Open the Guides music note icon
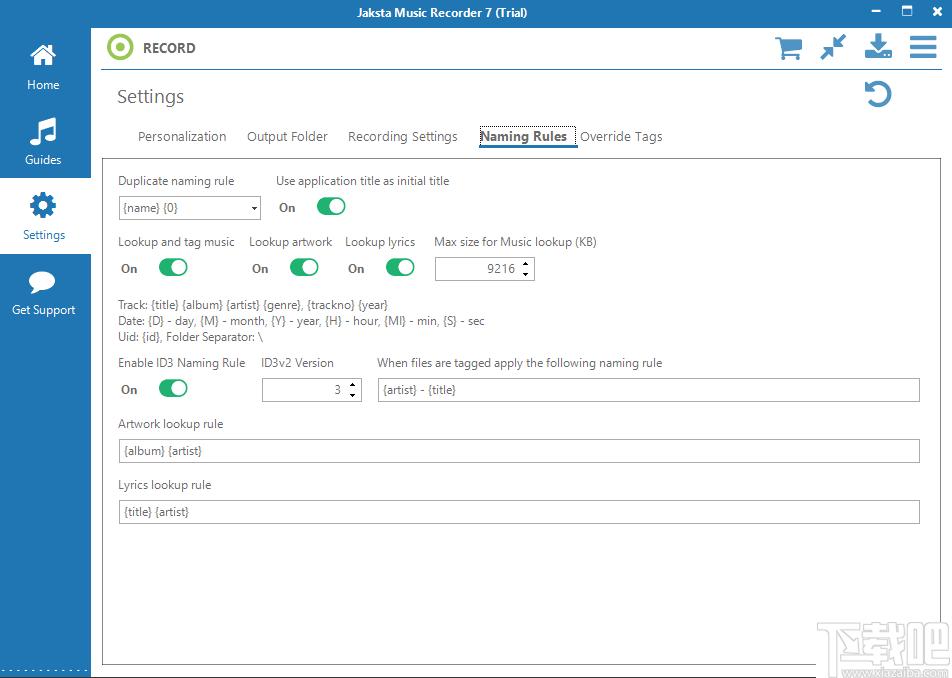 point(43,131)
